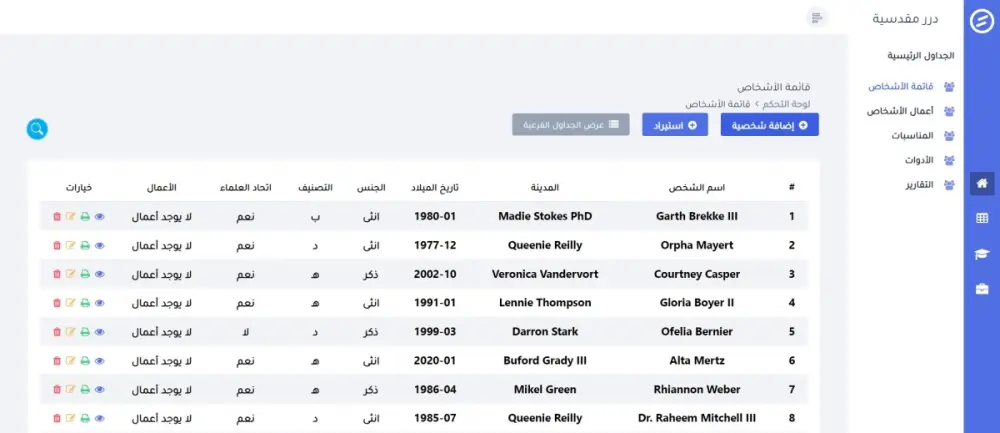The height and width of the screenshot is (433, 1000).
Task: View Garth Brekke III with eye icon
Action: coord(99,216)
